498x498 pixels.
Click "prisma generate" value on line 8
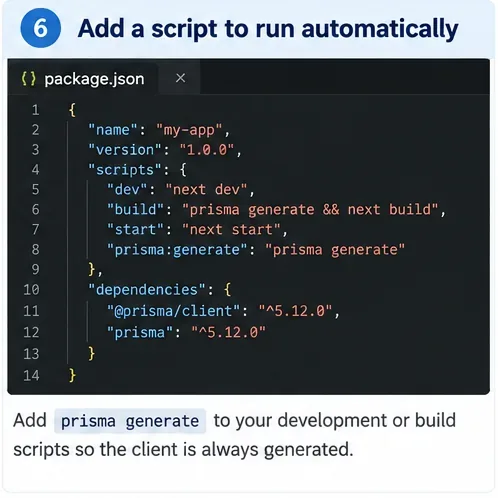335,250
